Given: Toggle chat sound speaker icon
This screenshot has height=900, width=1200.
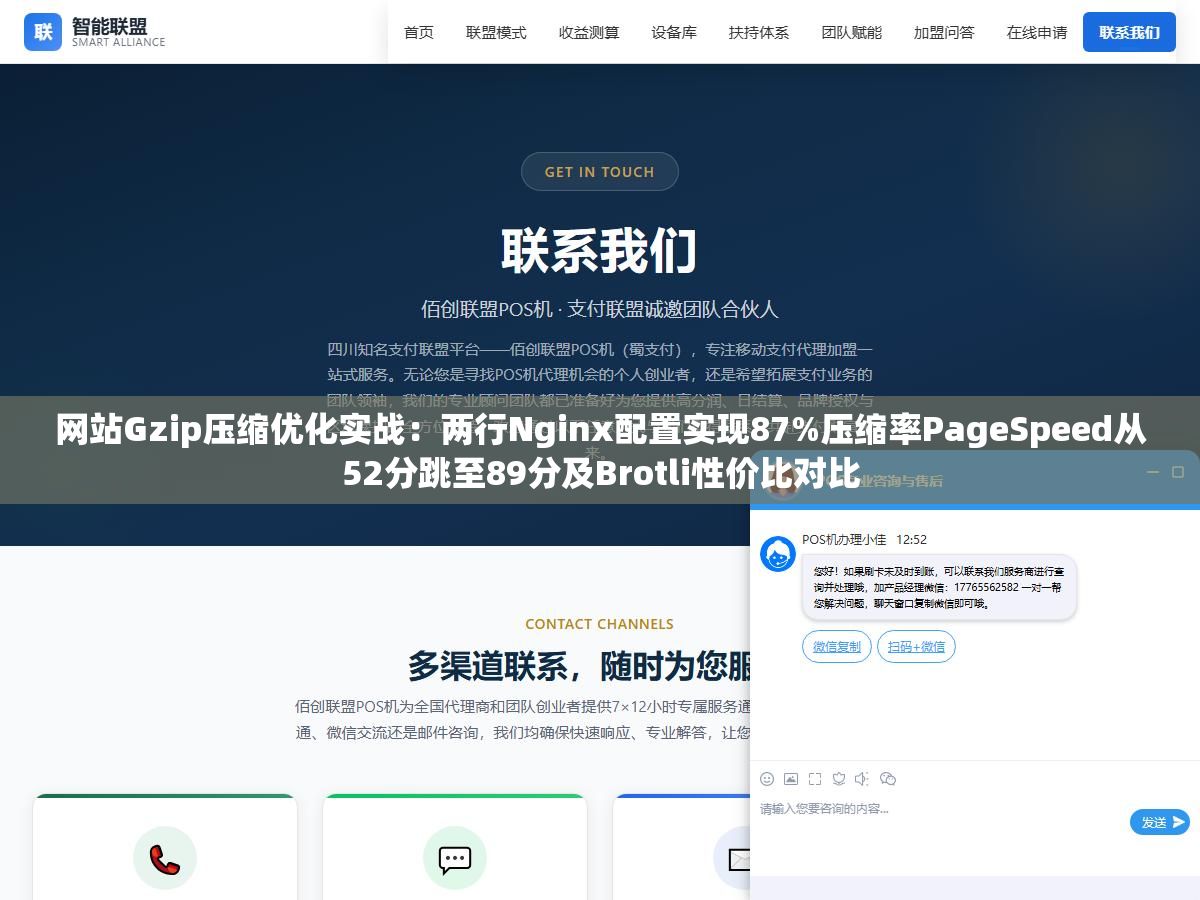Looking at the screenshot, I should click(863, 779).
